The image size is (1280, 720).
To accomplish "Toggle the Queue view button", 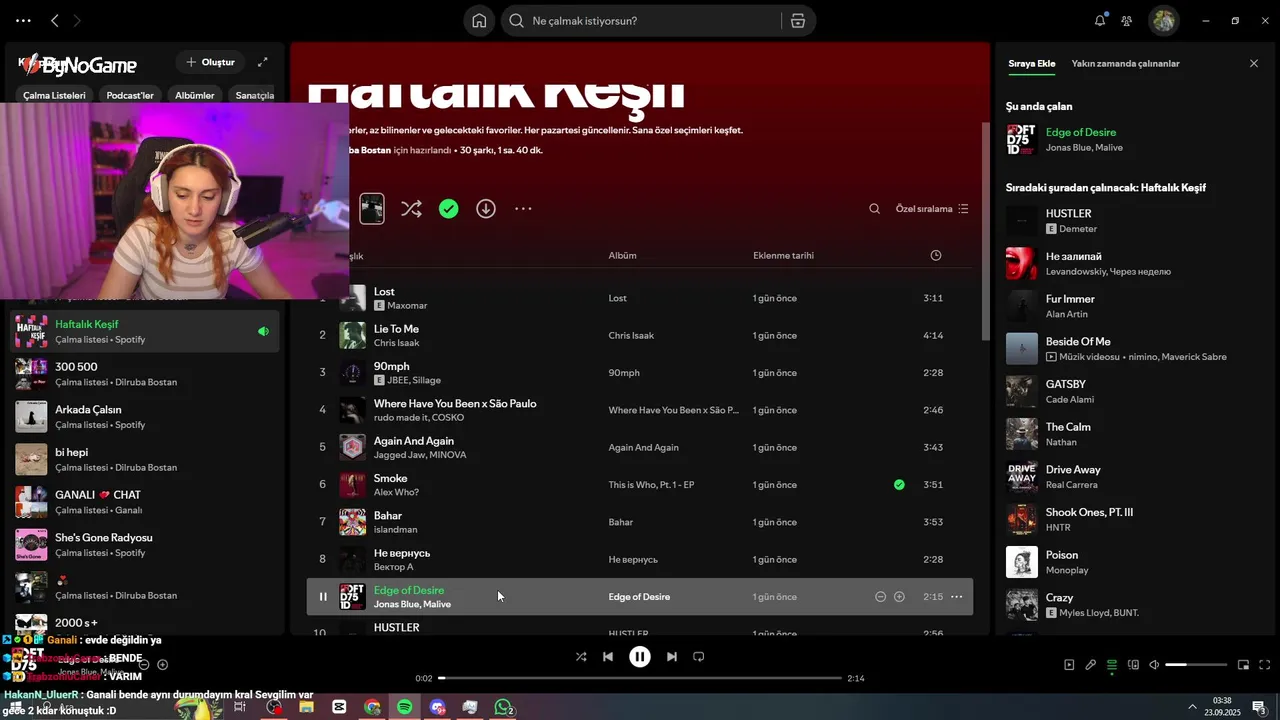I will [x=1112, y=665].
